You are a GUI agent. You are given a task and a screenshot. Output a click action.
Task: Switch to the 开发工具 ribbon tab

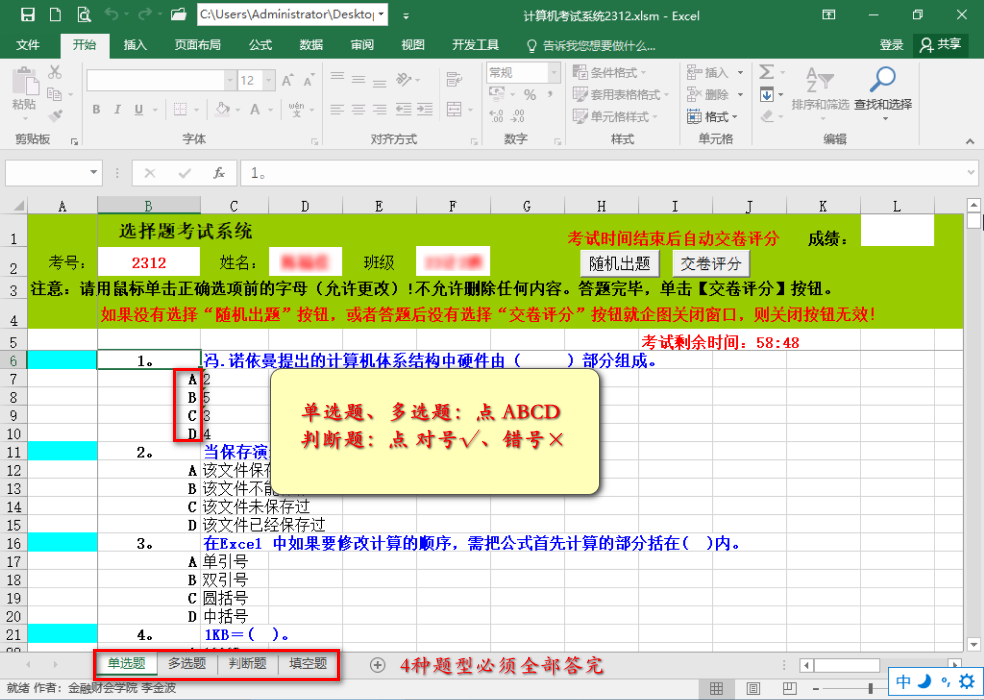[x=476, y=45]
